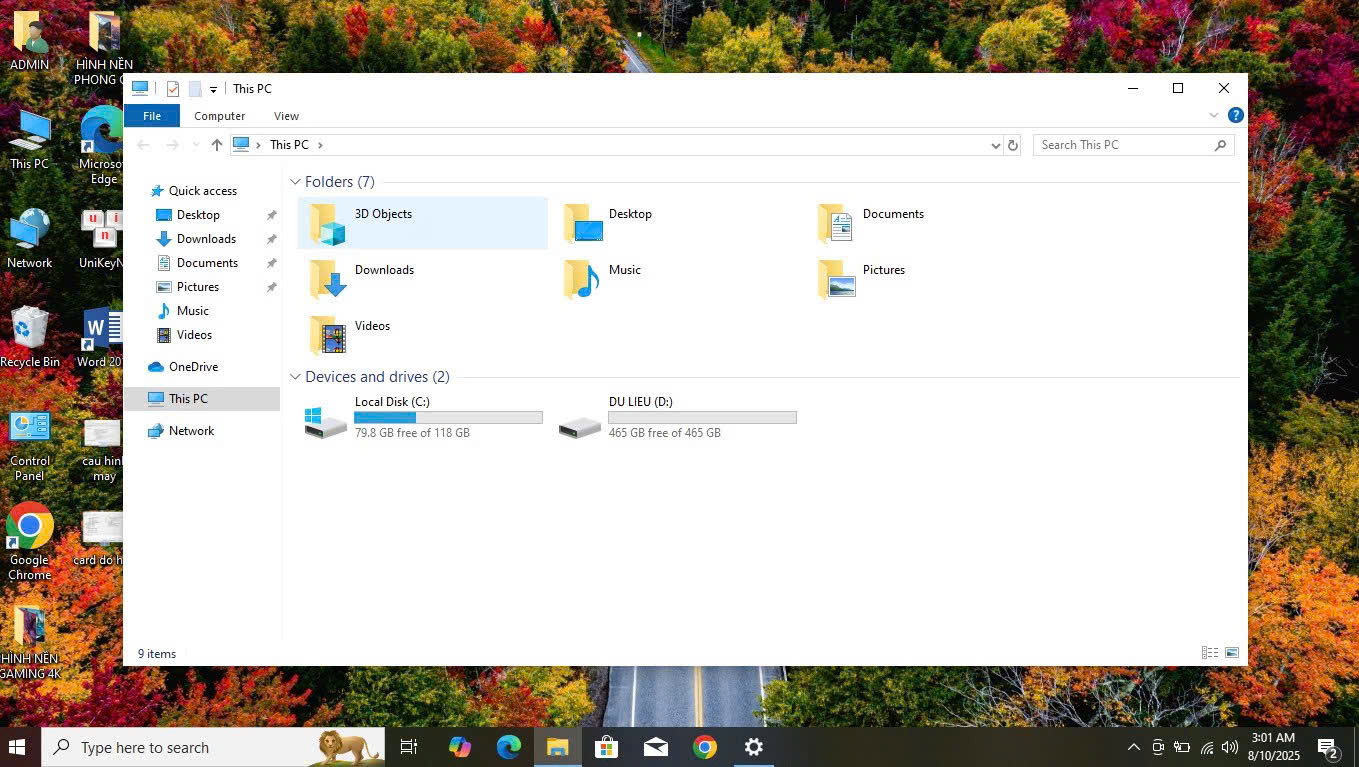Click the Refresh button beside the address bar

pos(1013,145)
